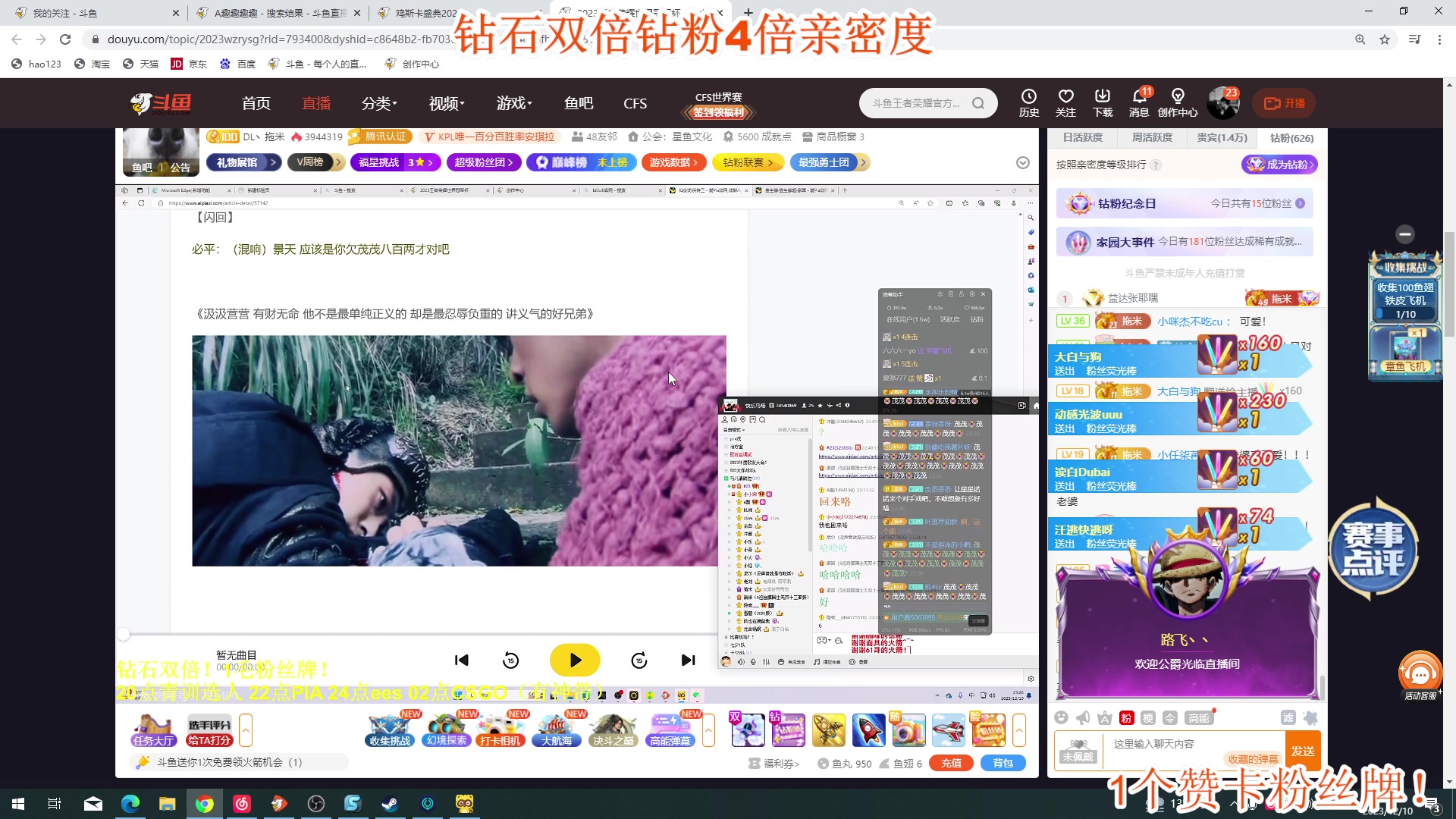Viewport: 1456px width, 819px height.
Task: Click 成为钻粉 button
Action: point(1279,164)
